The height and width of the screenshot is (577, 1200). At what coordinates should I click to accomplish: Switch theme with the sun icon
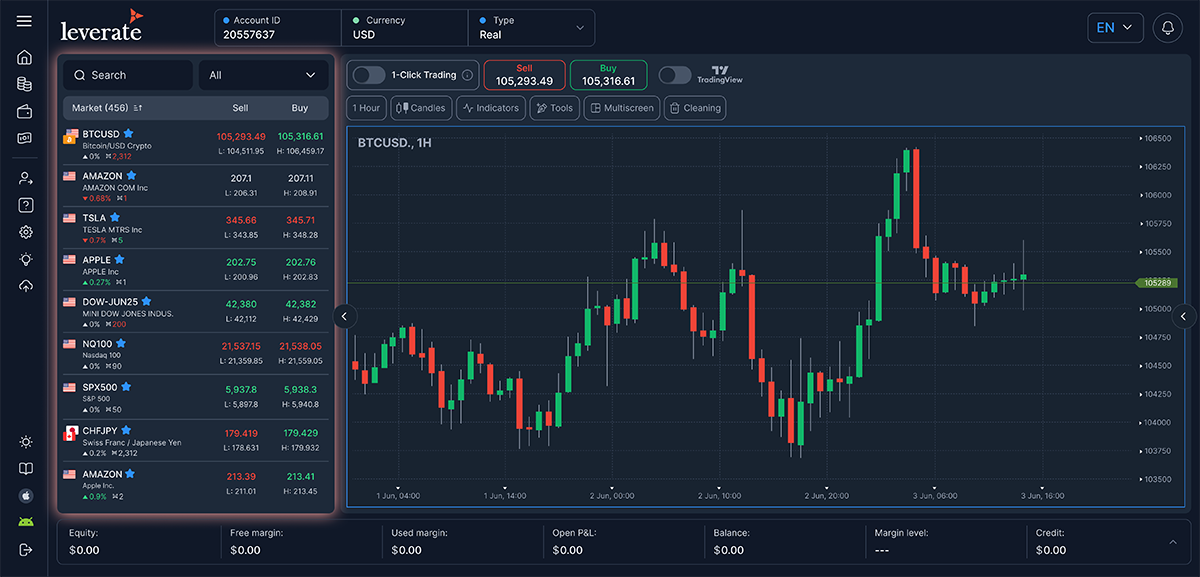point(25,441)
